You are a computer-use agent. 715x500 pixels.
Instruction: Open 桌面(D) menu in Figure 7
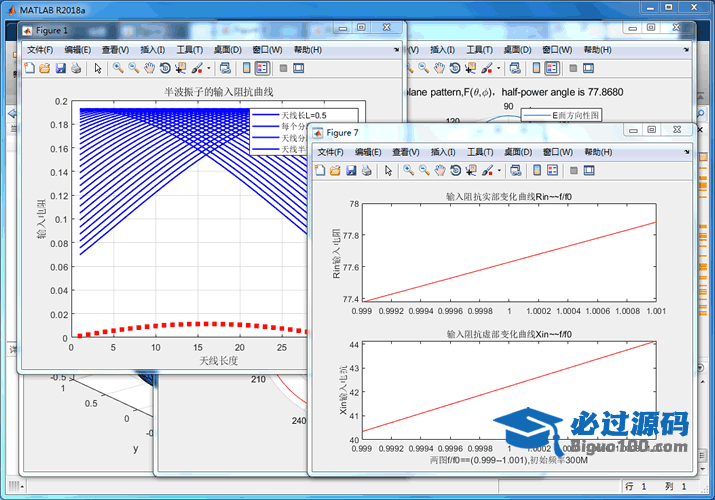(518, 152)
